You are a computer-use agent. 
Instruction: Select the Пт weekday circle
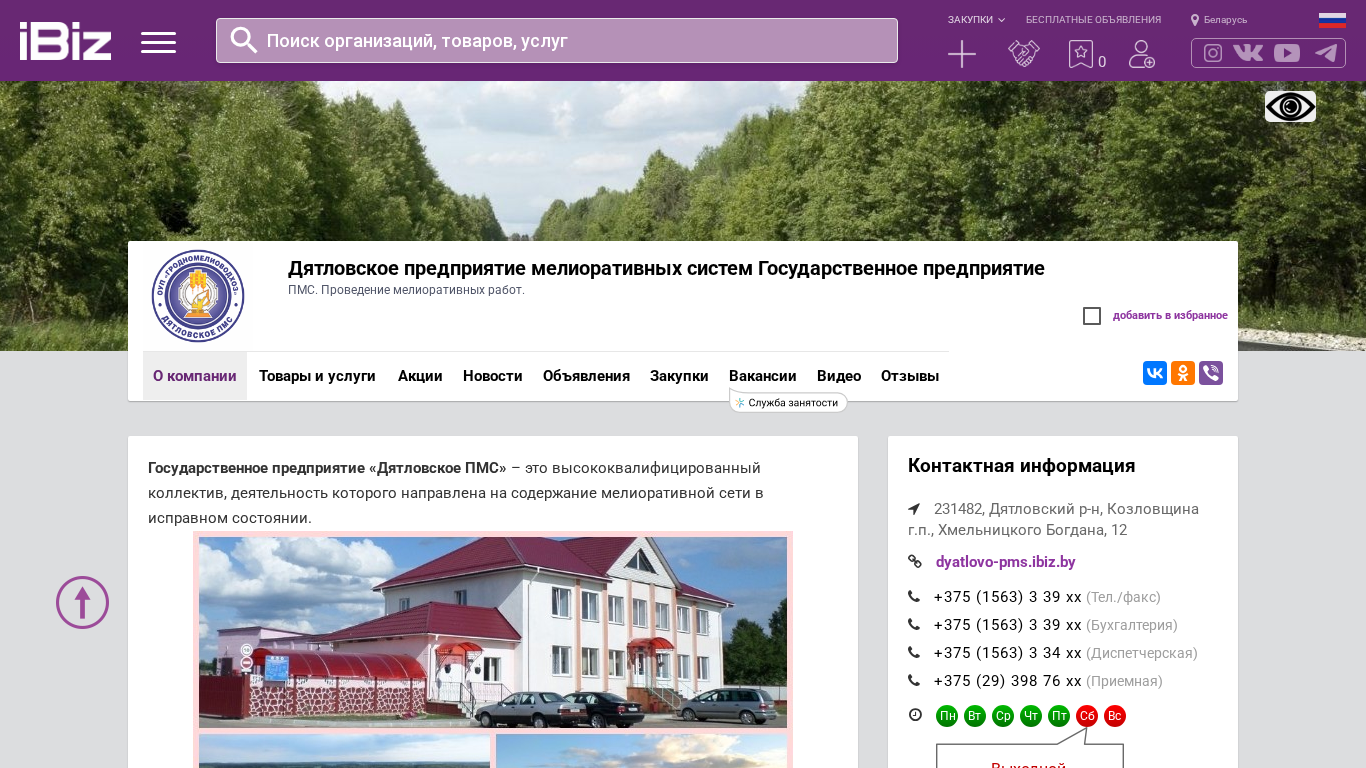(x=1059, y=716)
